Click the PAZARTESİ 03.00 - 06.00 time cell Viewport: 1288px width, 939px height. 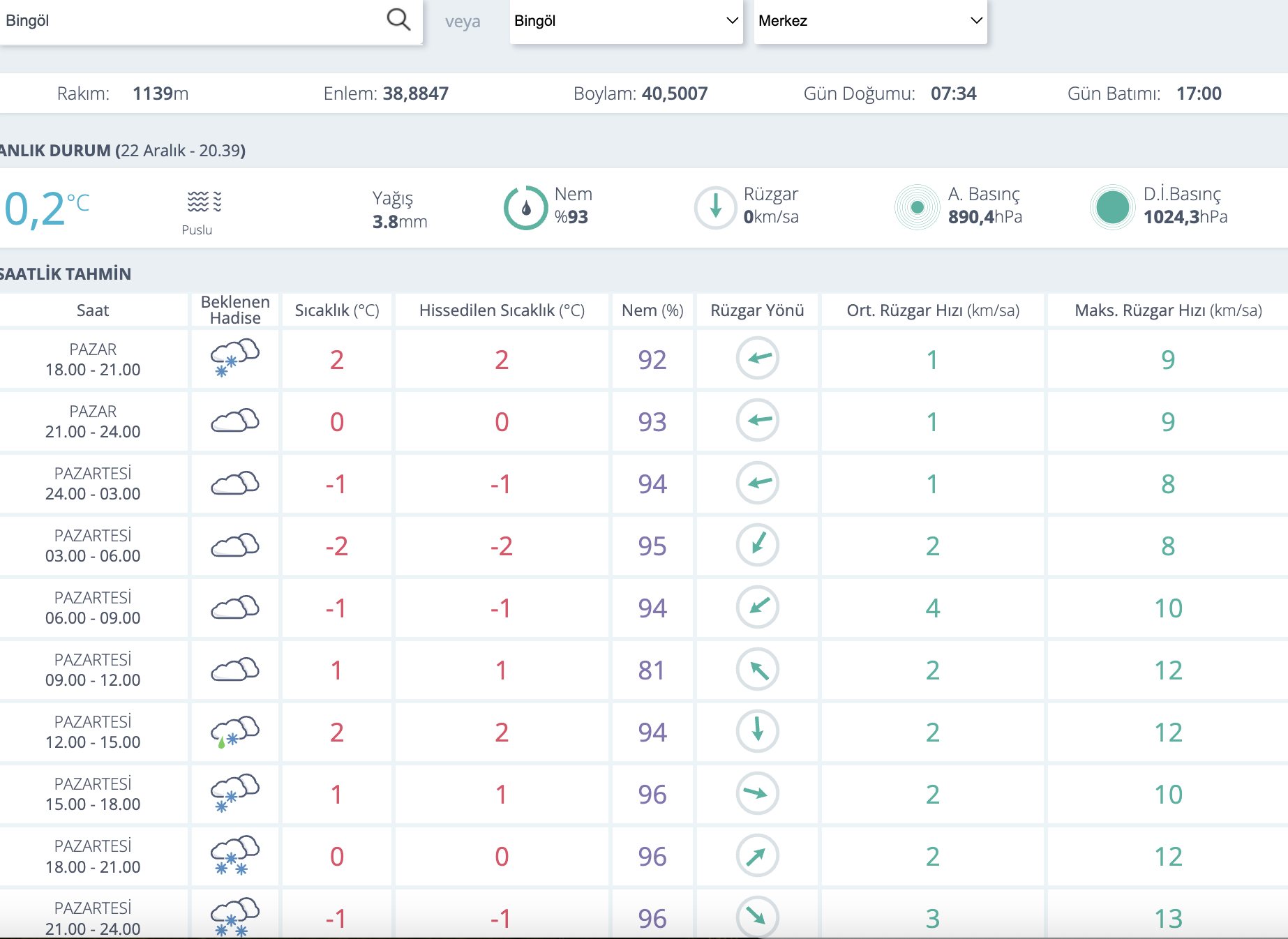[x=93, y=546]
